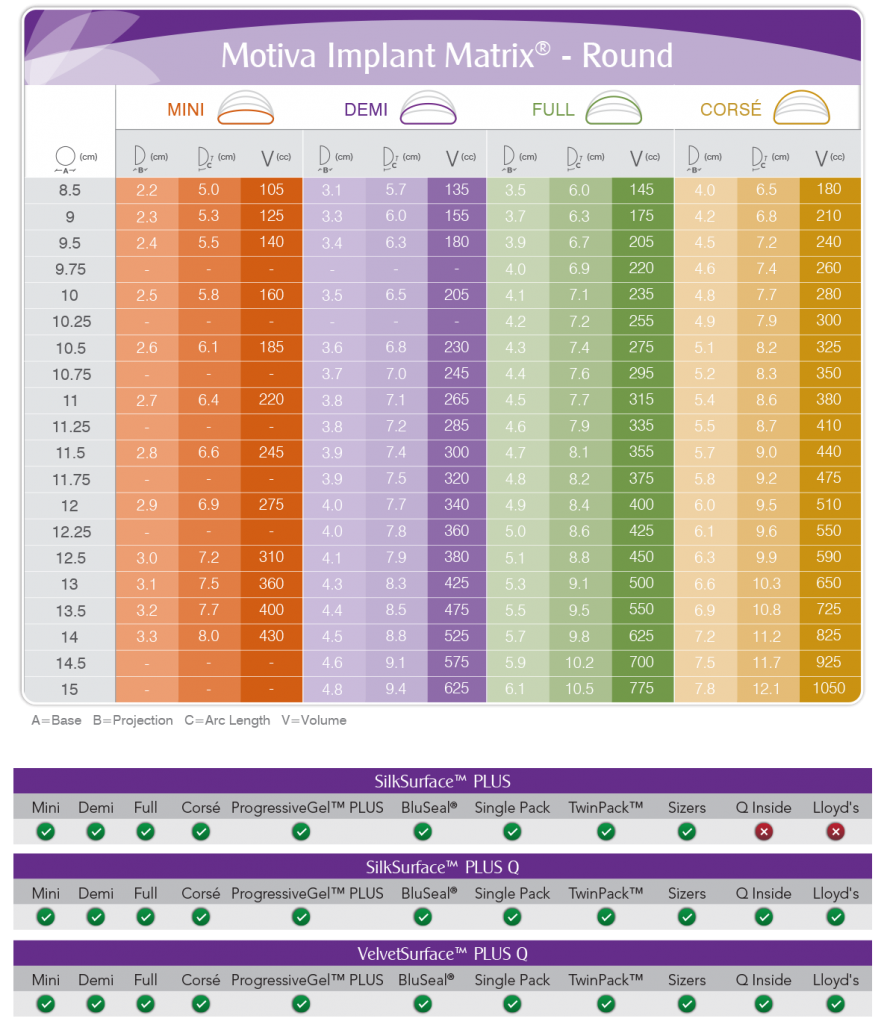
Task: Click the orange MINI implant profile icon
Action: (246, 108)
